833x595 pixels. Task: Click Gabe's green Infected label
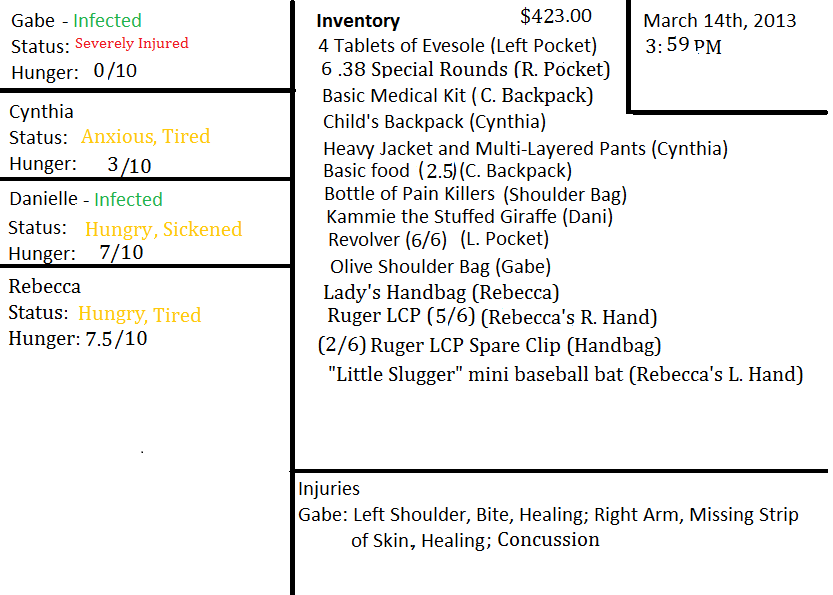107,20
